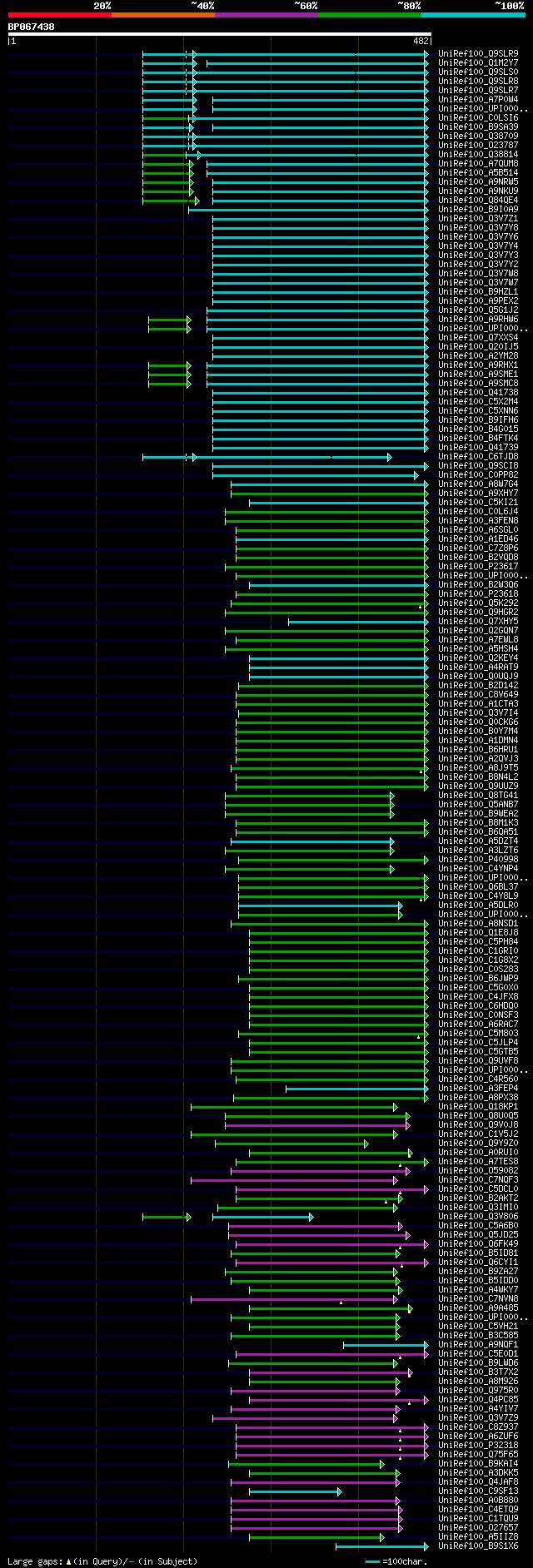Click label UniRef100_A3FEP4

pos(478,1088)
